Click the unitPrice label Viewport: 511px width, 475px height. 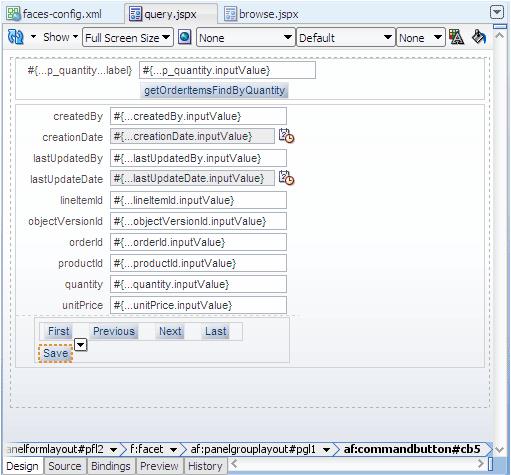(83, 305)
